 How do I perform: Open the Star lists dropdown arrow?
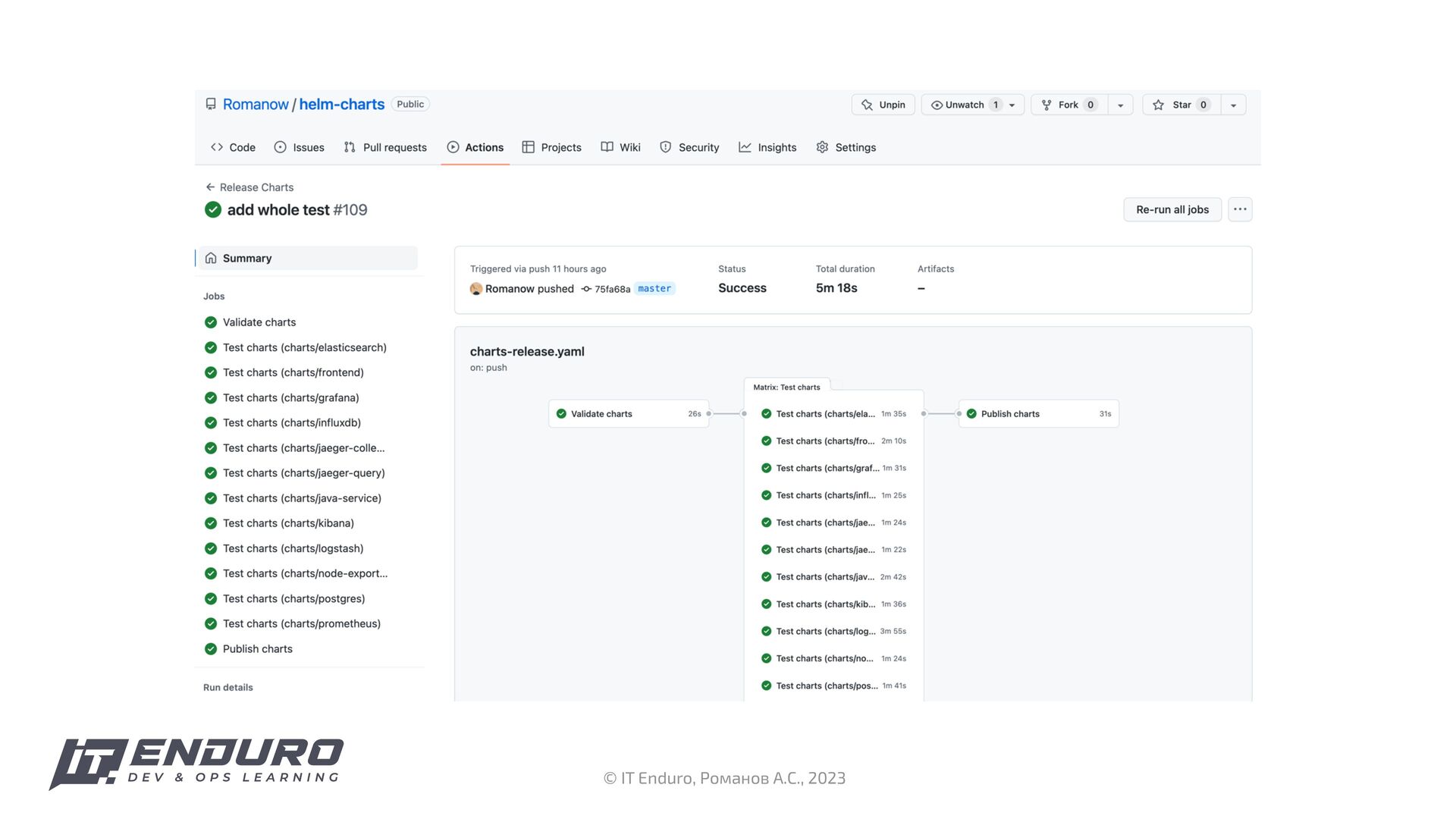[x=1233, y=105]
